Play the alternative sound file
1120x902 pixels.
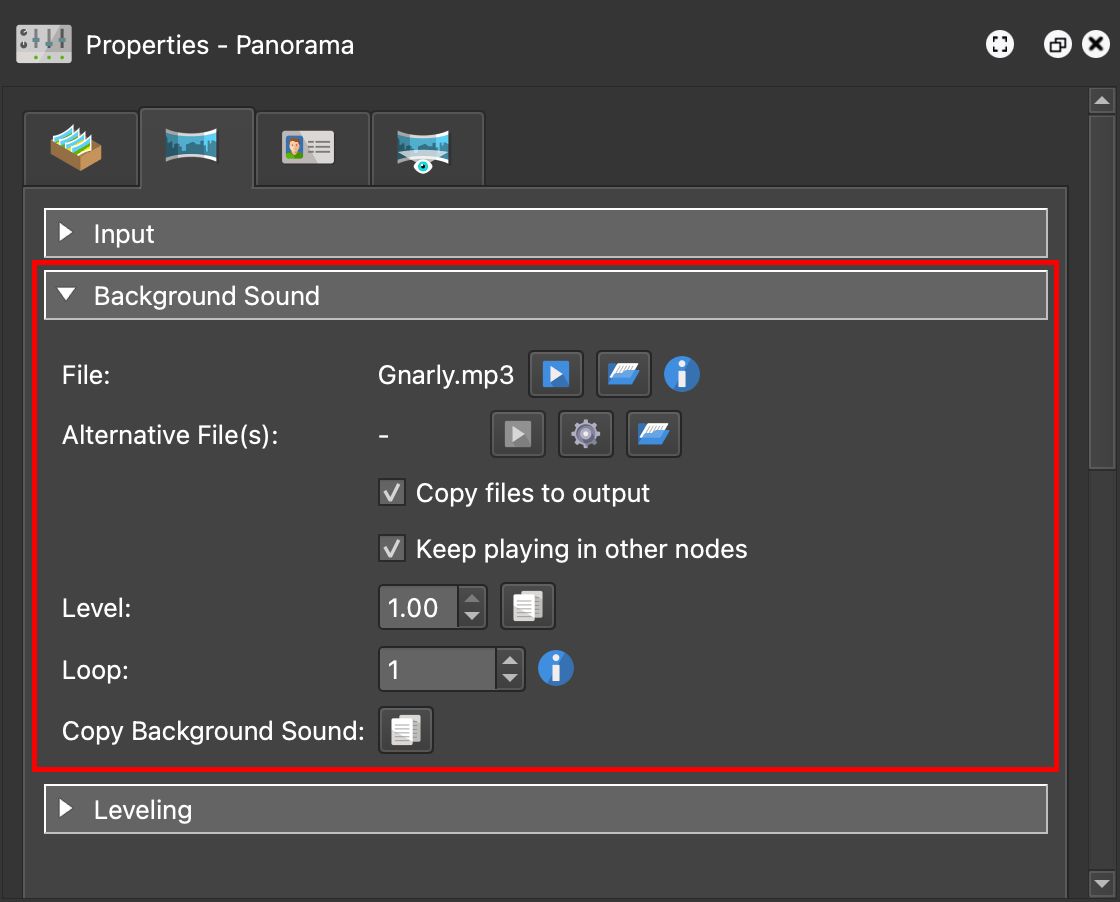click(x=518, y=434)
